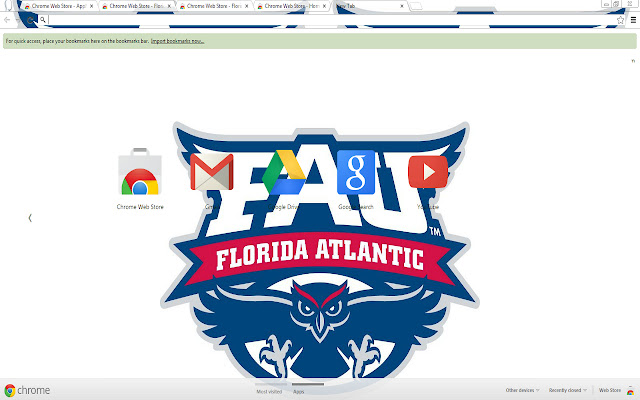Expand the Recently closed dropdown
The height and width of the screenshot is (400, 640).
pyautogui.click(x=567, y=390)
